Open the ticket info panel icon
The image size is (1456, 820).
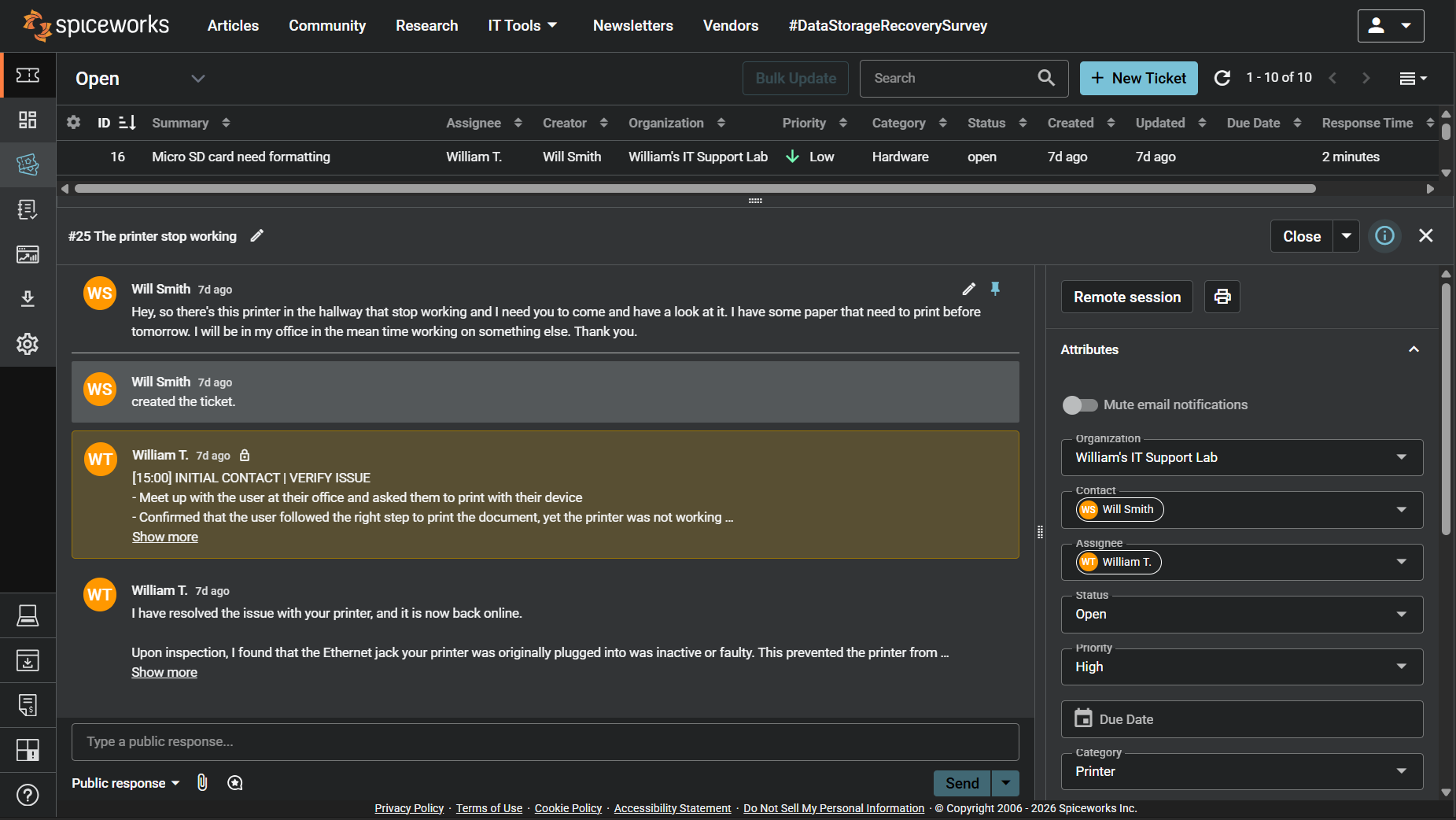tap(1384, 236)
